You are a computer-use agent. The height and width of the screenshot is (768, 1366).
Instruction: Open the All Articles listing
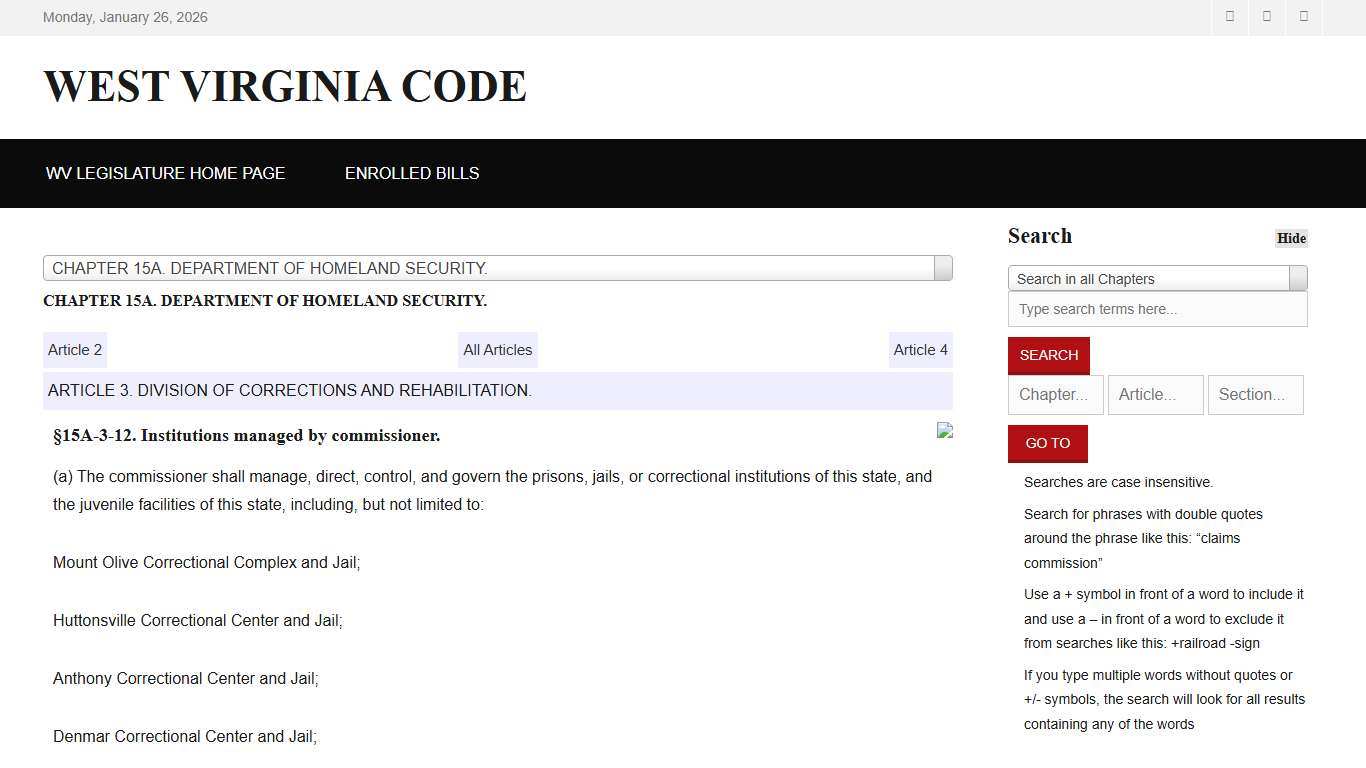coord(497,349)
